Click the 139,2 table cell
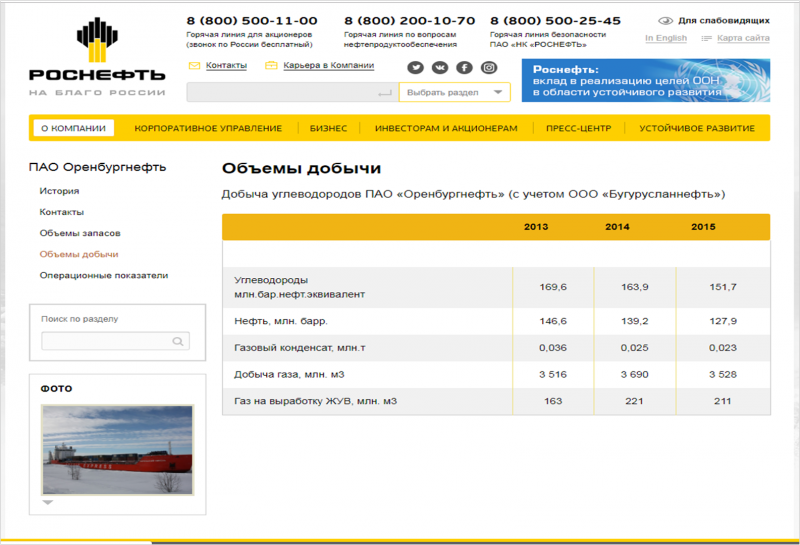This screenshot has height=545, width=800. 635,321
